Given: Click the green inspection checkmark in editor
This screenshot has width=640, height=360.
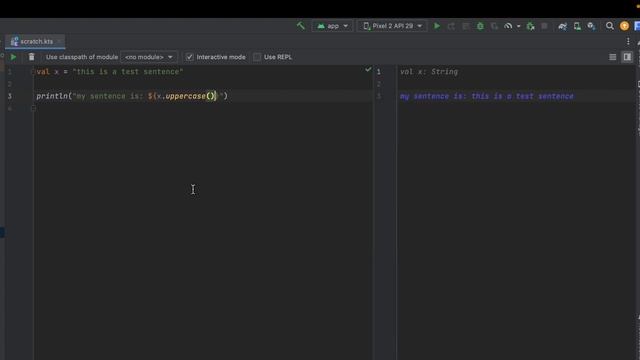Looking at the screenshot, I should click(x=368, y=70).
